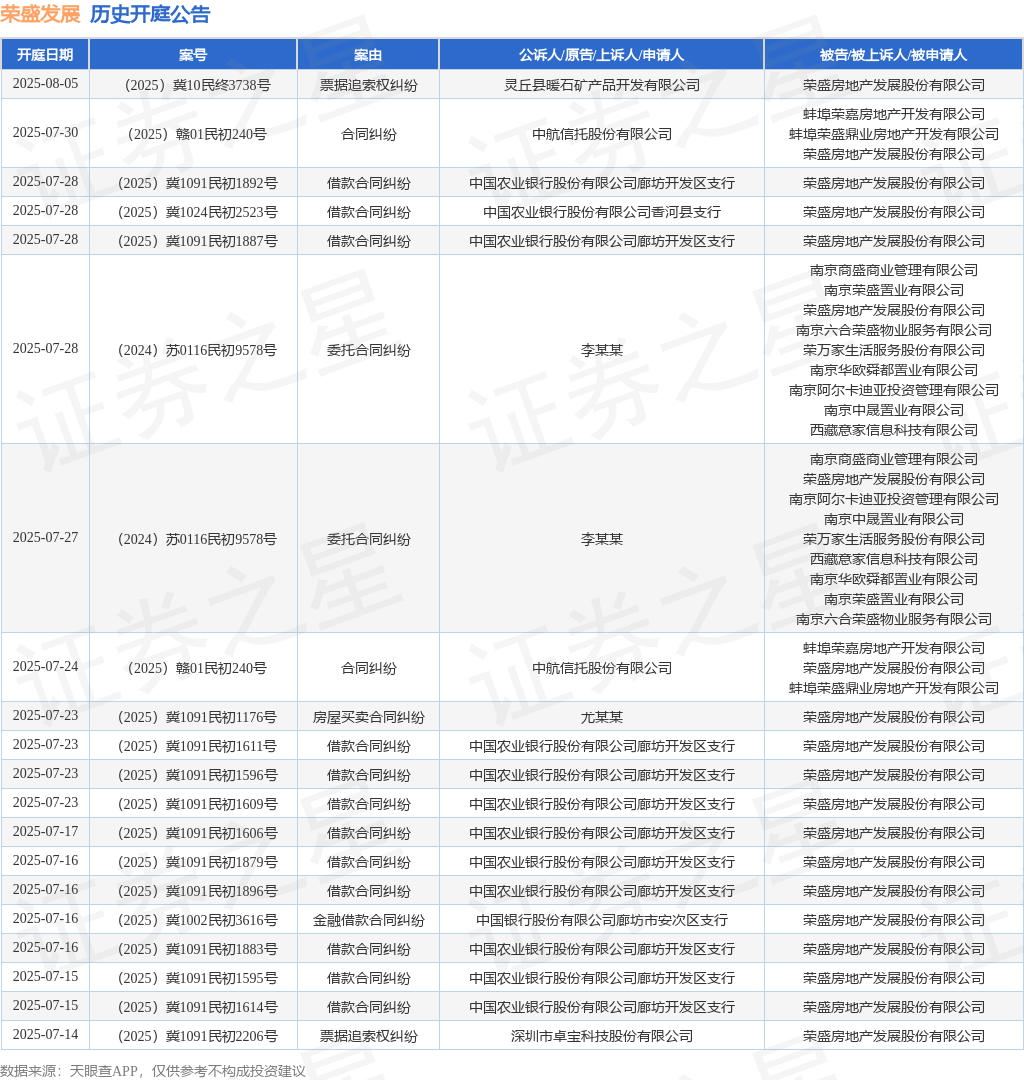The width and height of the screenshot is (1024, 1080).
Task: Select the 开庭日期 column header
Action: [x=45, y=55]
